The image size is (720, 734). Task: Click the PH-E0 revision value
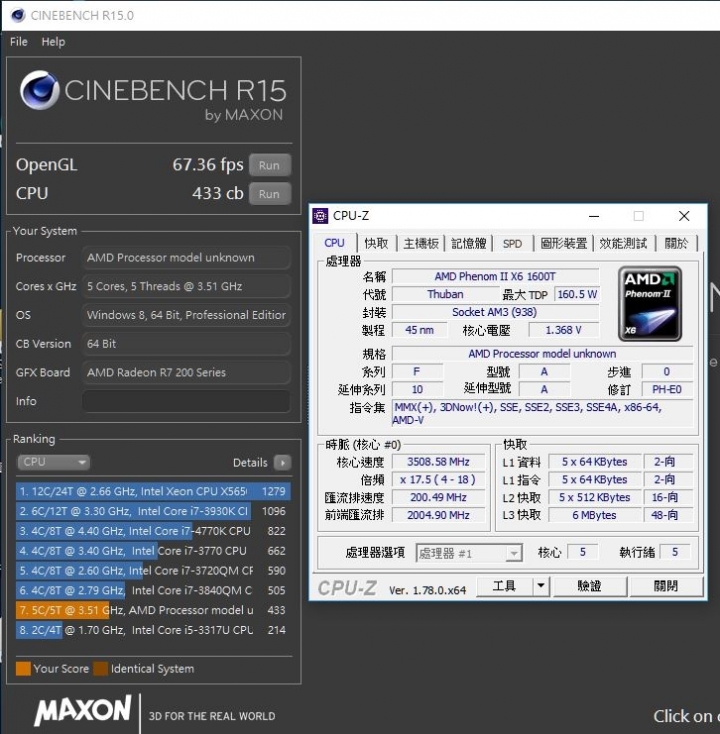[667, 389]
